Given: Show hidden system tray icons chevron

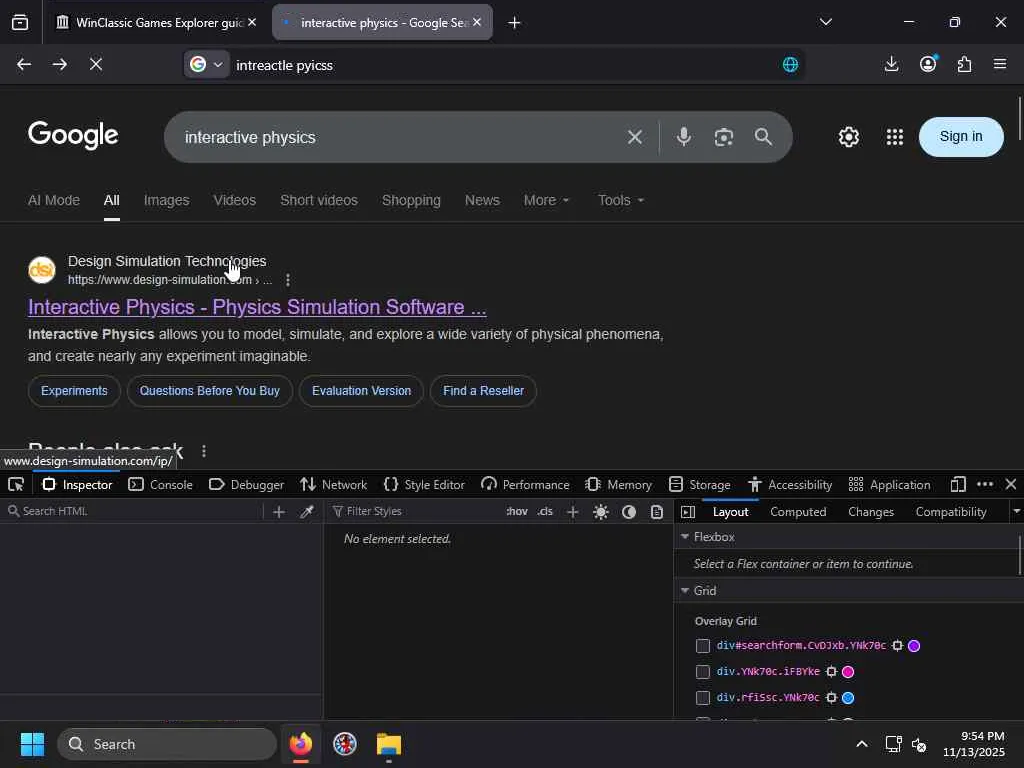Looking at the screenshot, I should pos(862,744).
